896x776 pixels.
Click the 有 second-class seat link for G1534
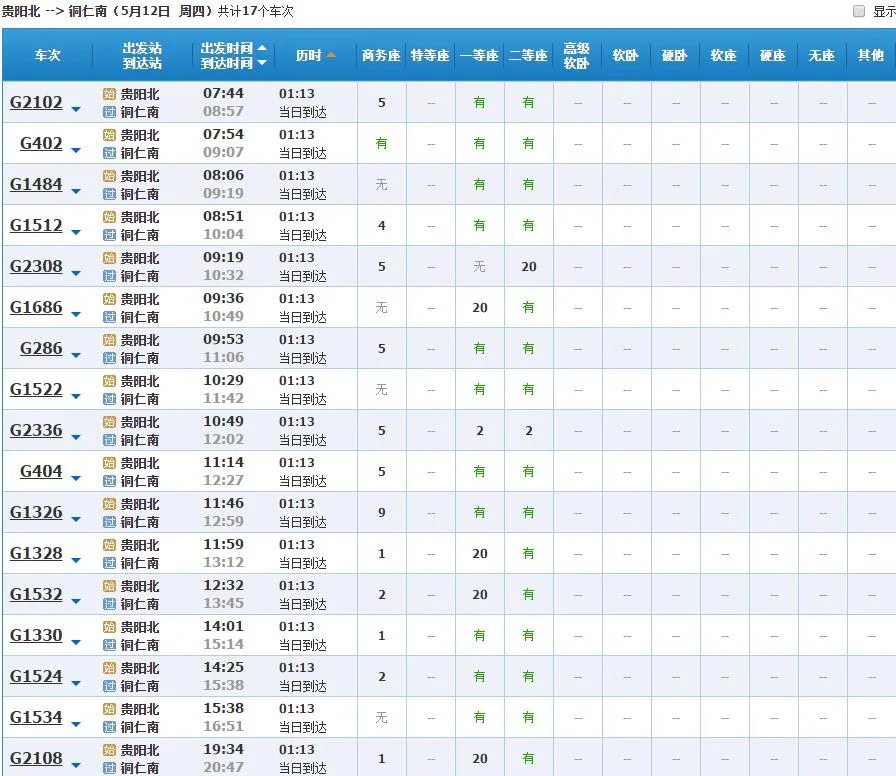[x=528, y=717]
